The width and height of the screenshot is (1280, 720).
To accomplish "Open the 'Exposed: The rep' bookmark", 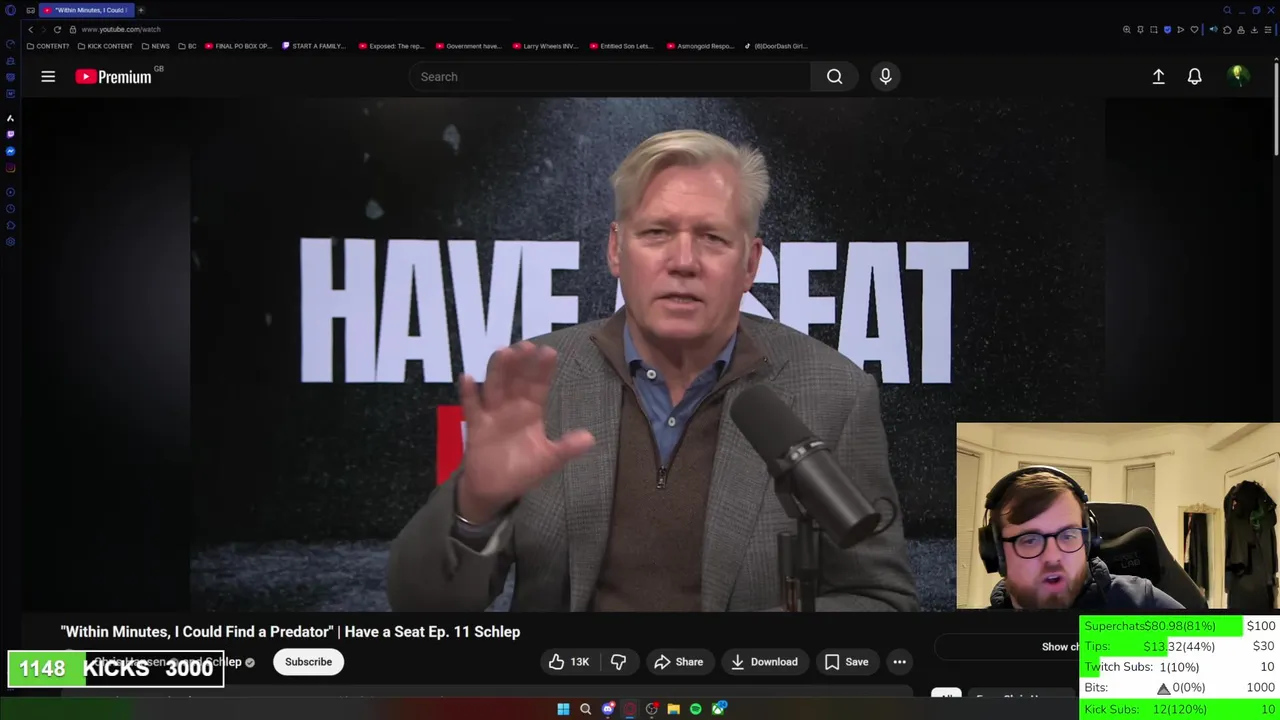I will (391, 46).
